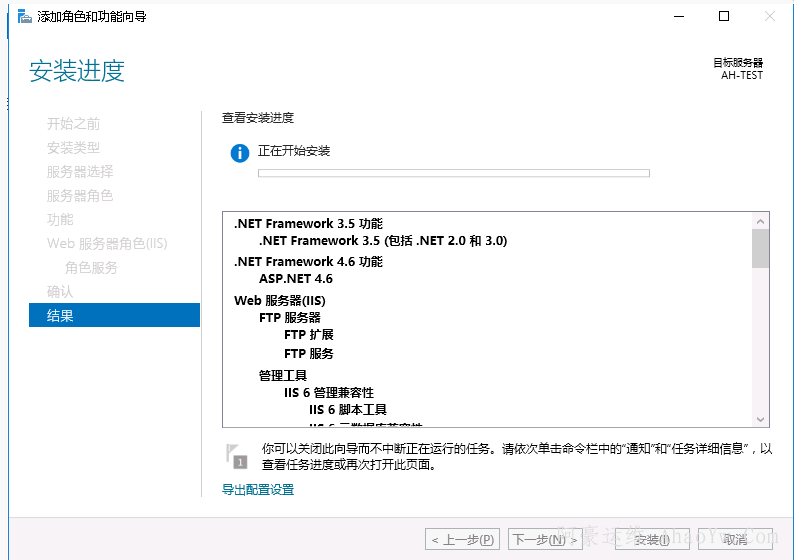Maximize the wizard window
Screen dimensions: 794x560
[724, 16]
